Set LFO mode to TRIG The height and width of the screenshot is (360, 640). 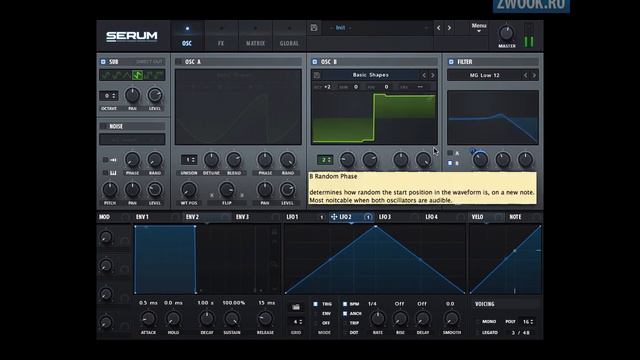pyautogui.click(x=316, y=304)
